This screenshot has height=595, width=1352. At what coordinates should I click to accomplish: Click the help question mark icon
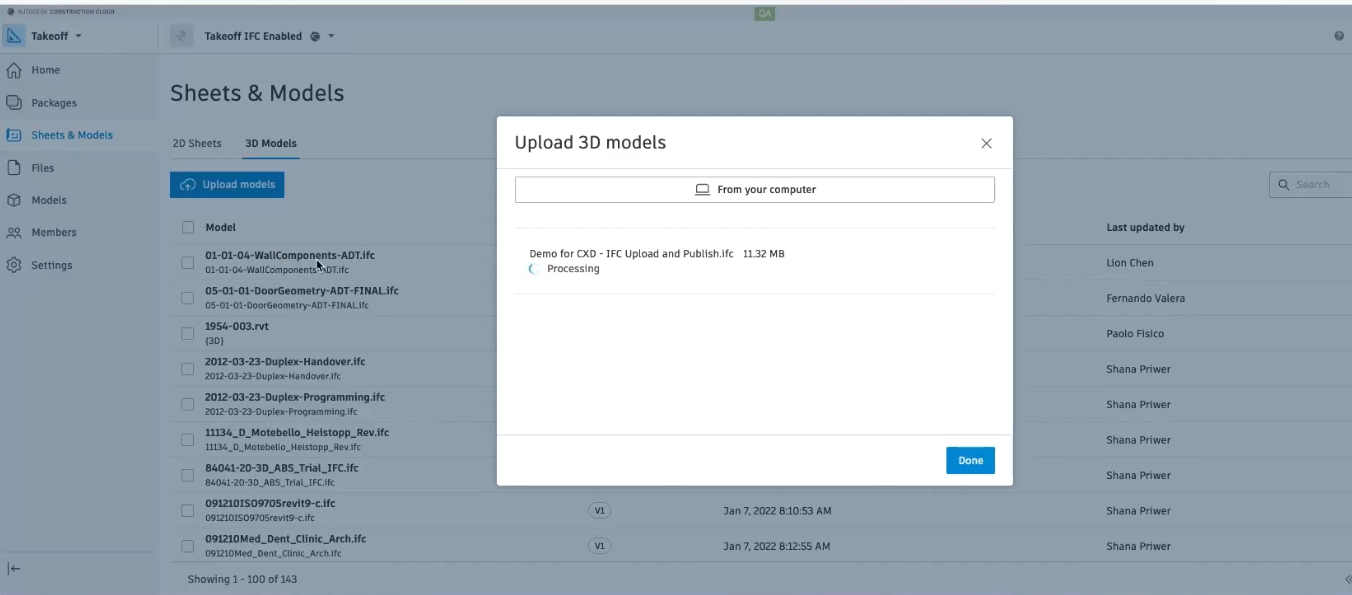1339,36
